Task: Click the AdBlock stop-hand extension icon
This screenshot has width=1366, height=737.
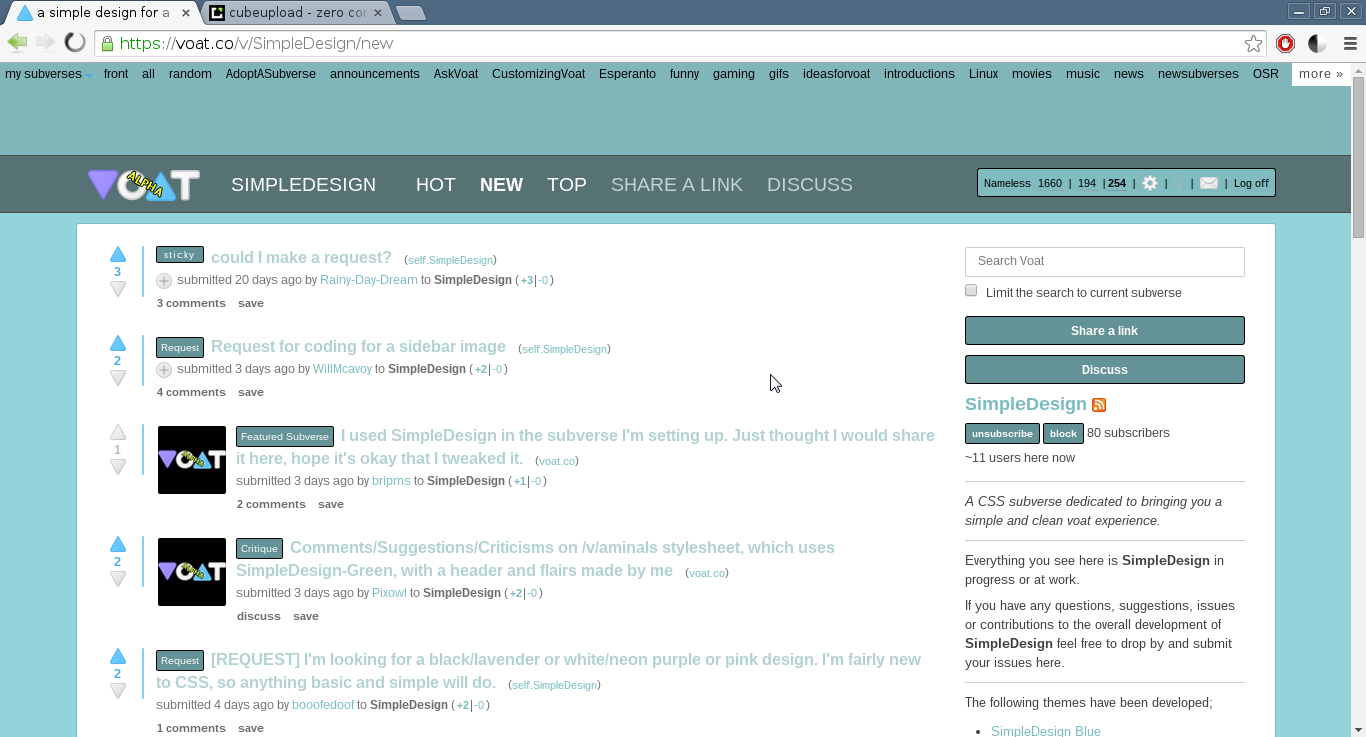Action: (x=1286, y=43)
